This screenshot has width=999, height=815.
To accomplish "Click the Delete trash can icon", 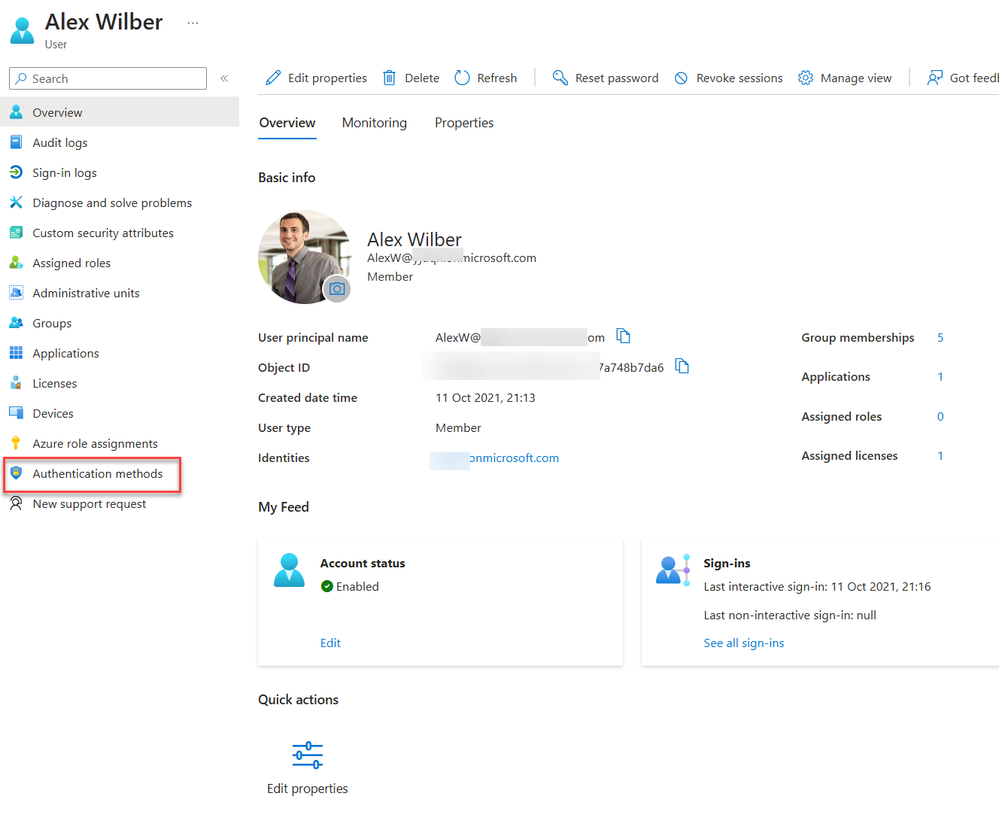I will click(x=389, y=78).
